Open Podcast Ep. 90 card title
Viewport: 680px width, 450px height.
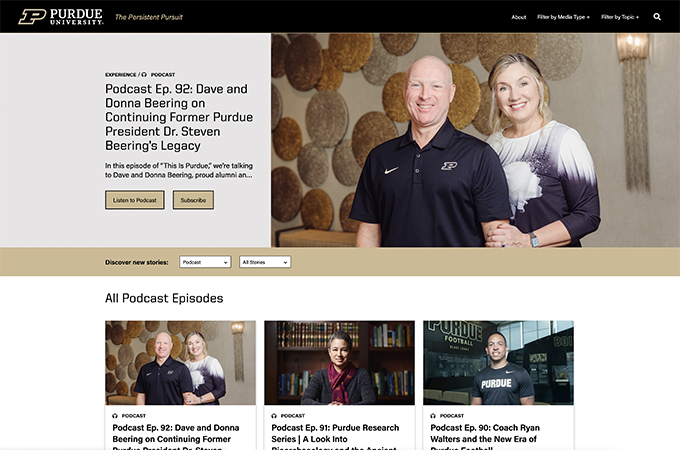pos(485,438)
